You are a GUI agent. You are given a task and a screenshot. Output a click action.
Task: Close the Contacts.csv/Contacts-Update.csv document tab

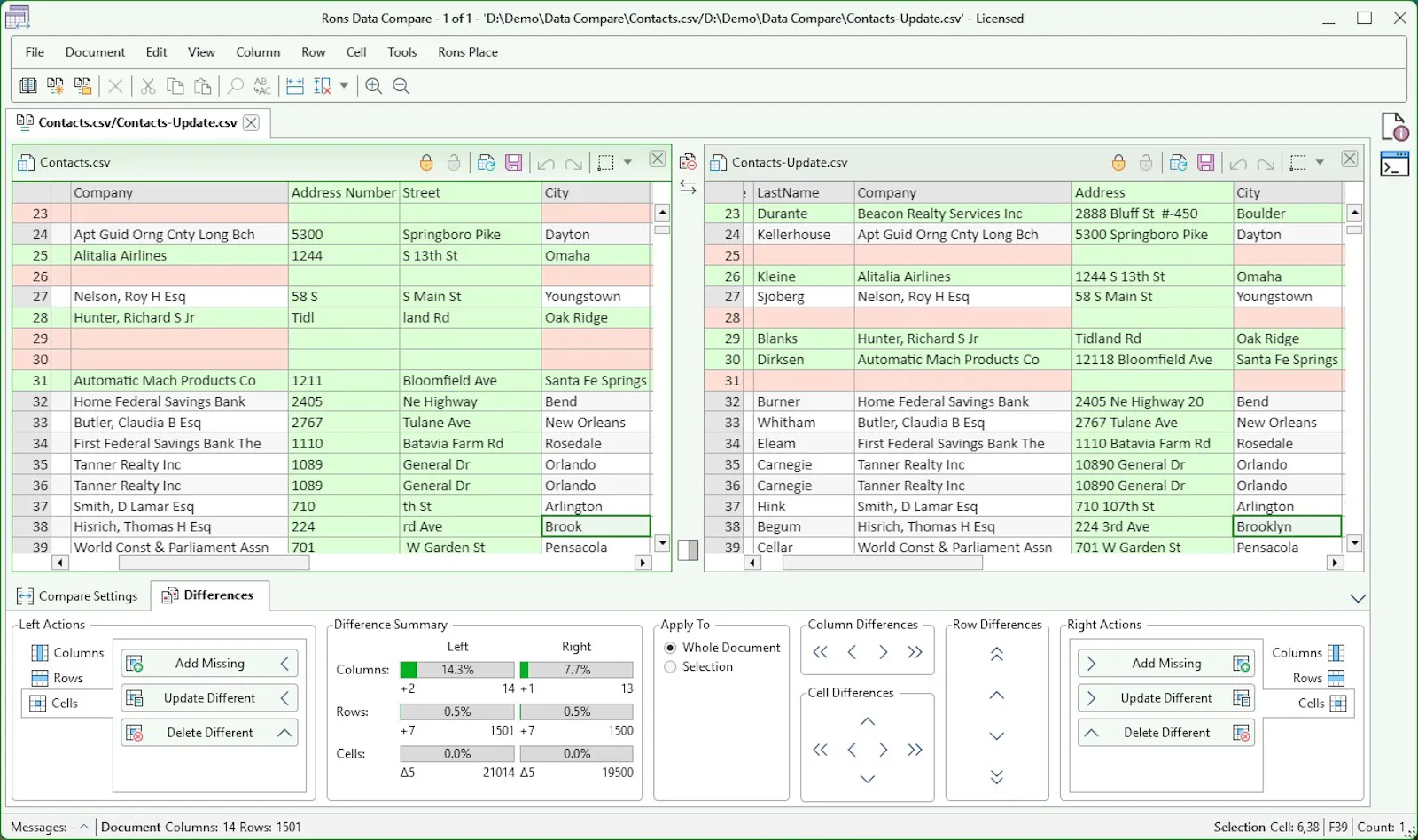click(252, 122)
